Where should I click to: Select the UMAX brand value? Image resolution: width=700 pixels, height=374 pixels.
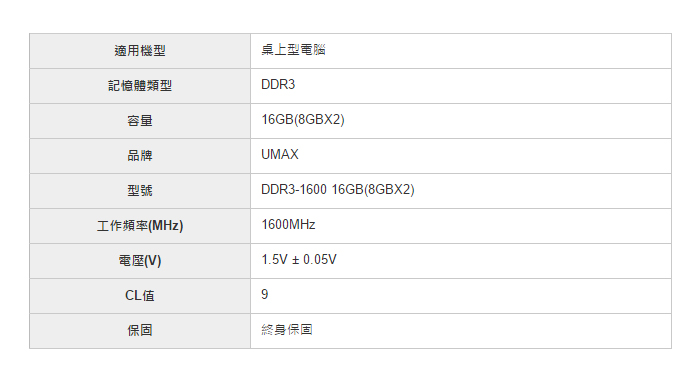pos(279,154)
